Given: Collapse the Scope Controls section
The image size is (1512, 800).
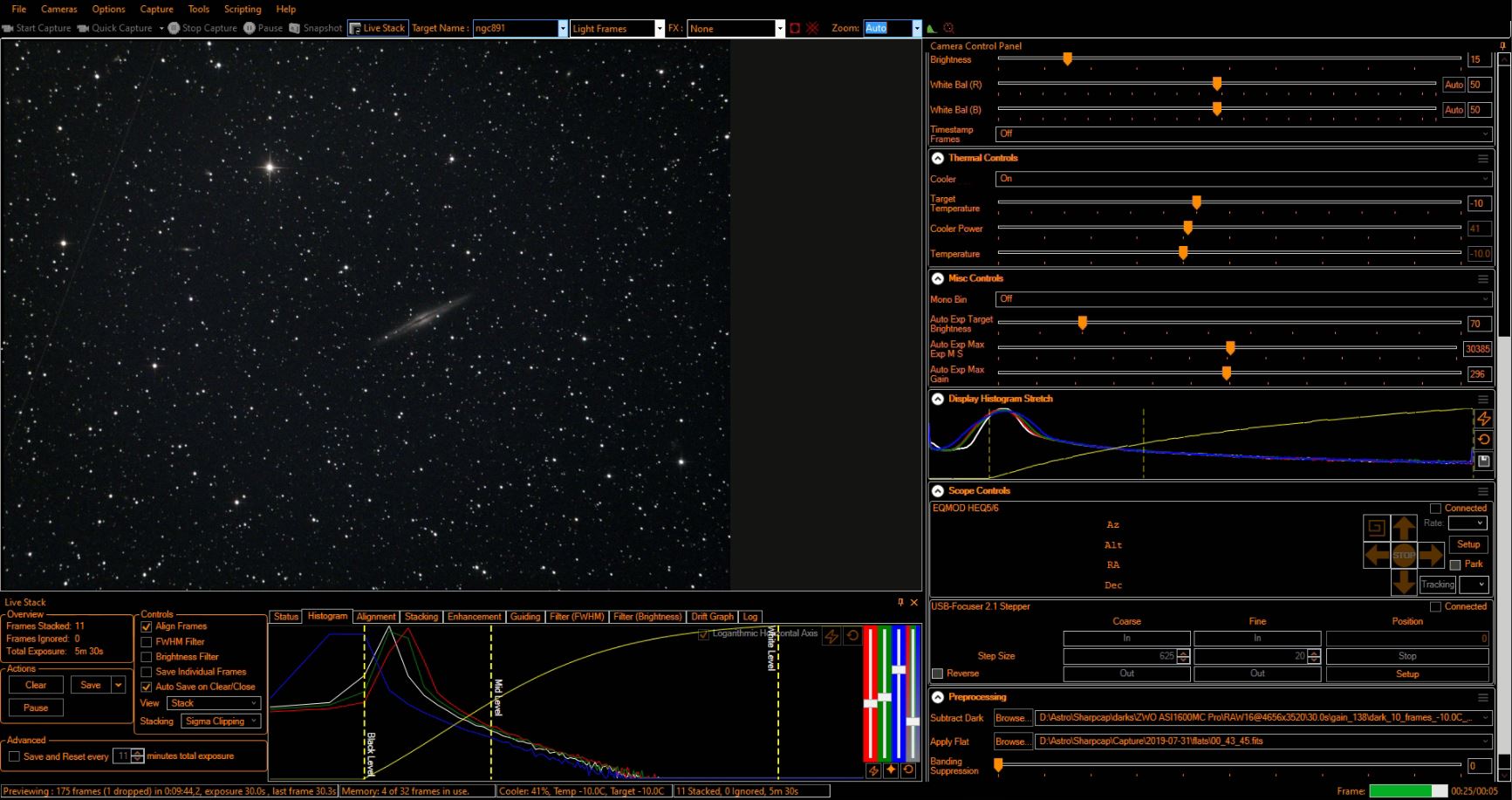Looking at the screenshot, I should tap(938, 491).
